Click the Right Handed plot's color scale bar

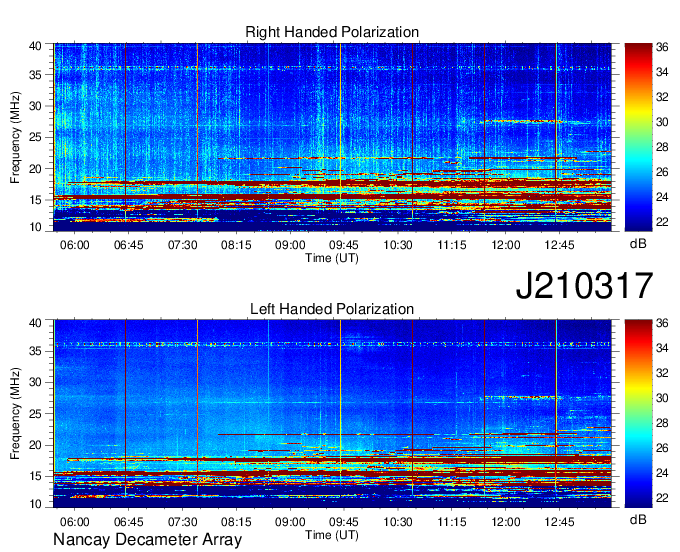[x=638, y=137]
